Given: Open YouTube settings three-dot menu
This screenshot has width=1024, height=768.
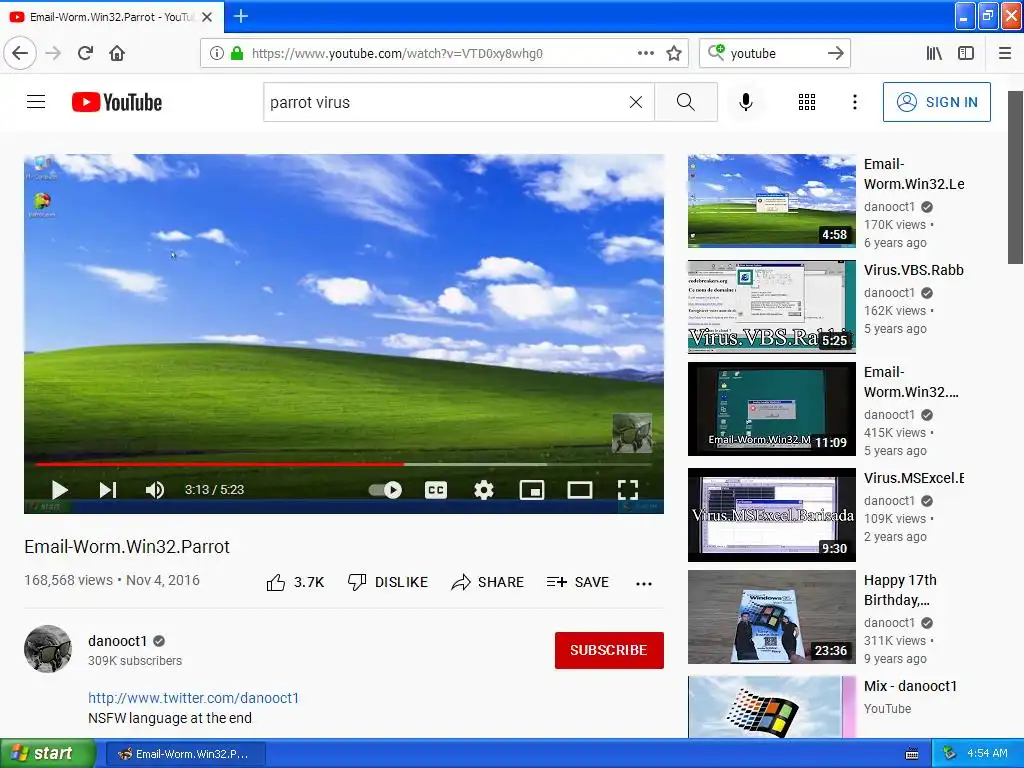Looking at the screenshot, I should (x=854, y=102).
